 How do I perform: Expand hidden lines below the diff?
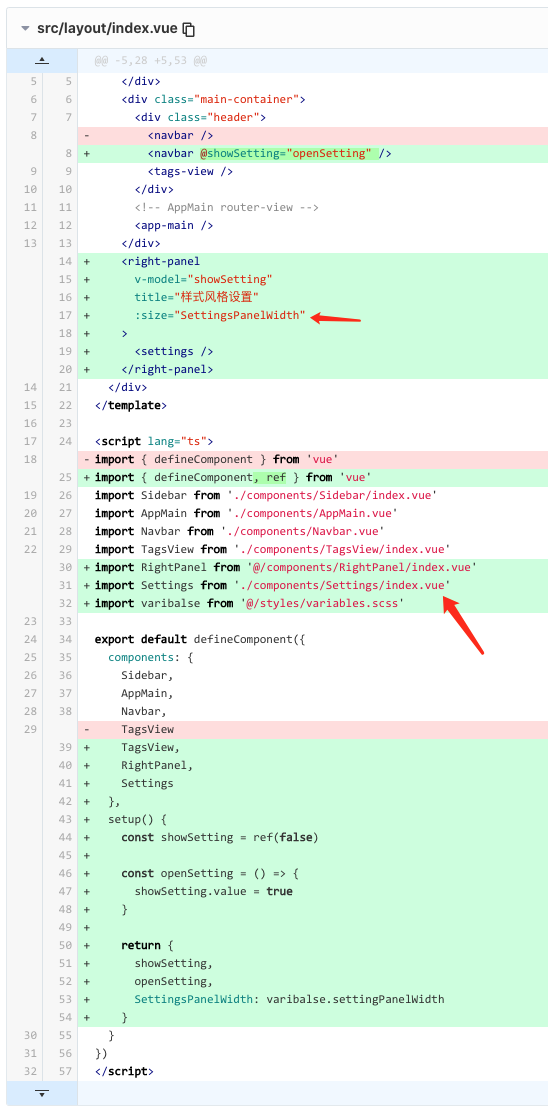[x=42, y=1093]
